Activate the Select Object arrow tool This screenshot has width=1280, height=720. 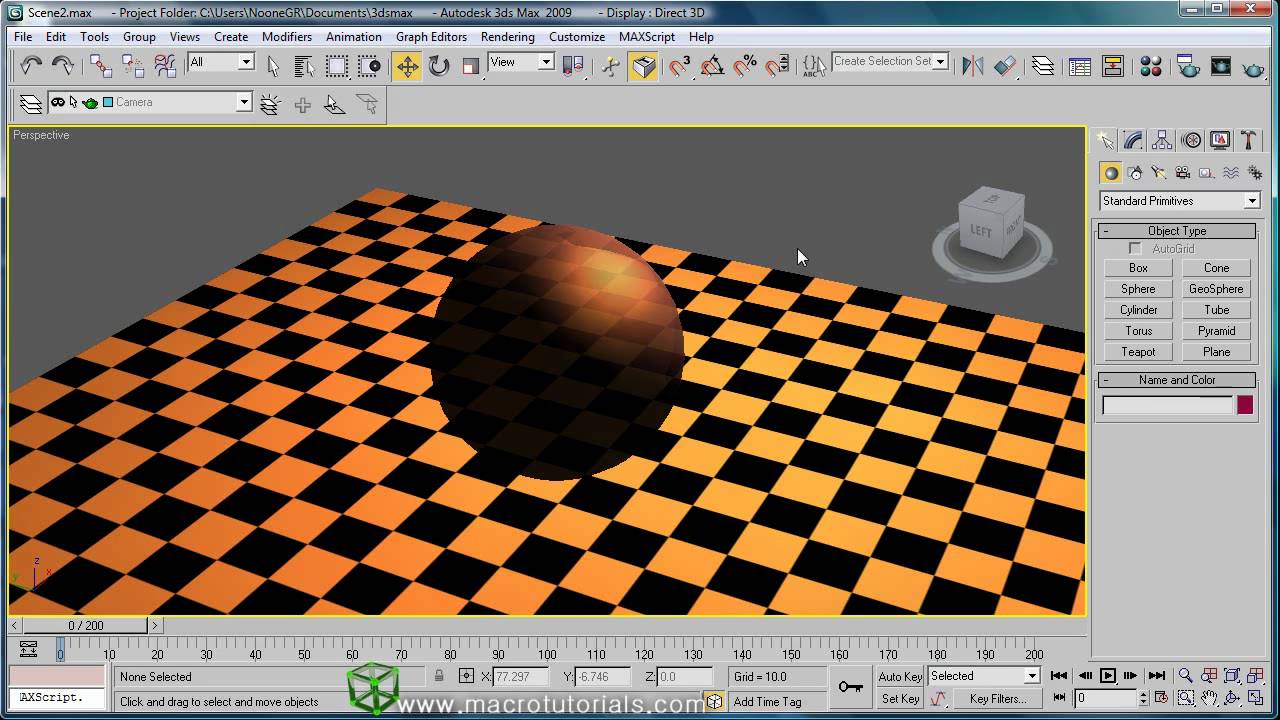pos(273,66)
